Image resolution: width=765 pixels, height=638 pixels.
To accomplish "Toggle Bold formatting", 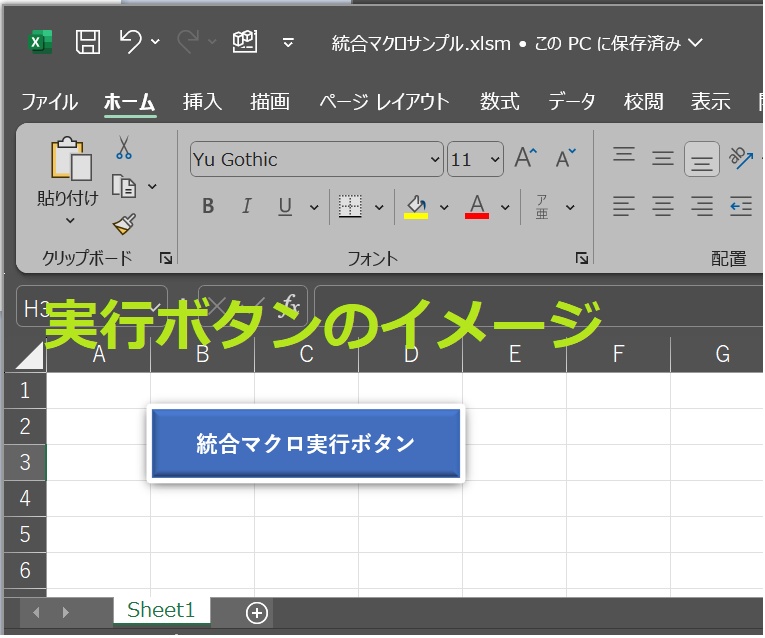I will coord(208,206).
